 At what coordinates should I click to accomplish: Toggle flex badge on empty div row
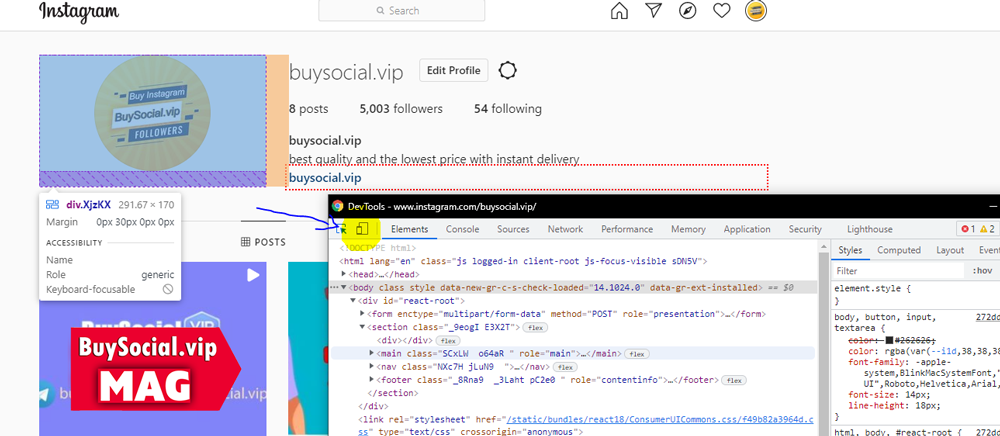(446, 340)
